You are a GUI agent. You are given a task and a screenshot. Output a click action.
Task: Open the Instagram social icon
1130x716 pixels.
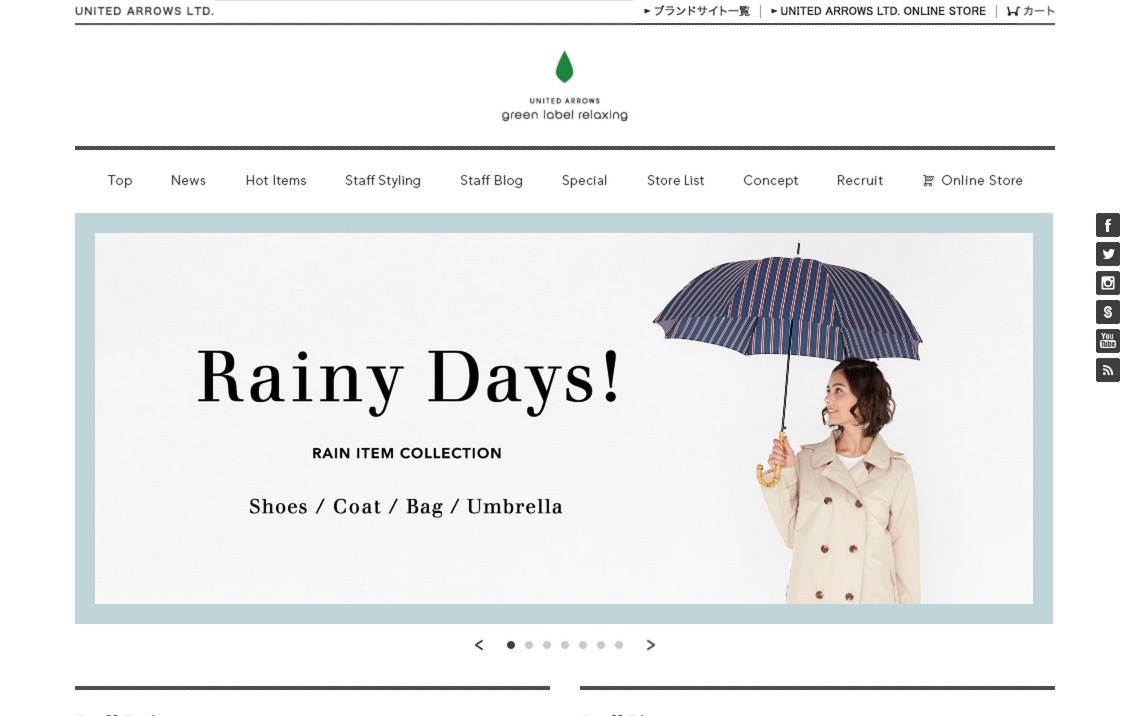click(1108, 283)
